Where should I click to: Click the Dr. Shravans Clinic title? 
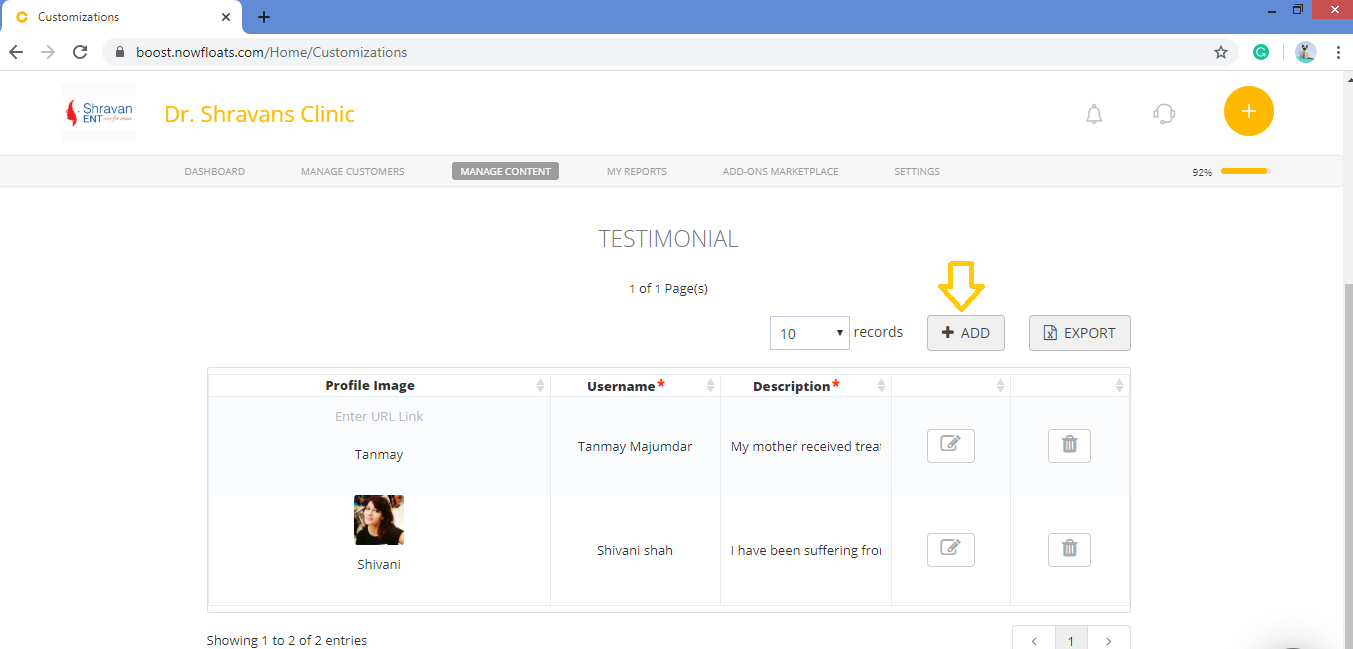[260, 114]
